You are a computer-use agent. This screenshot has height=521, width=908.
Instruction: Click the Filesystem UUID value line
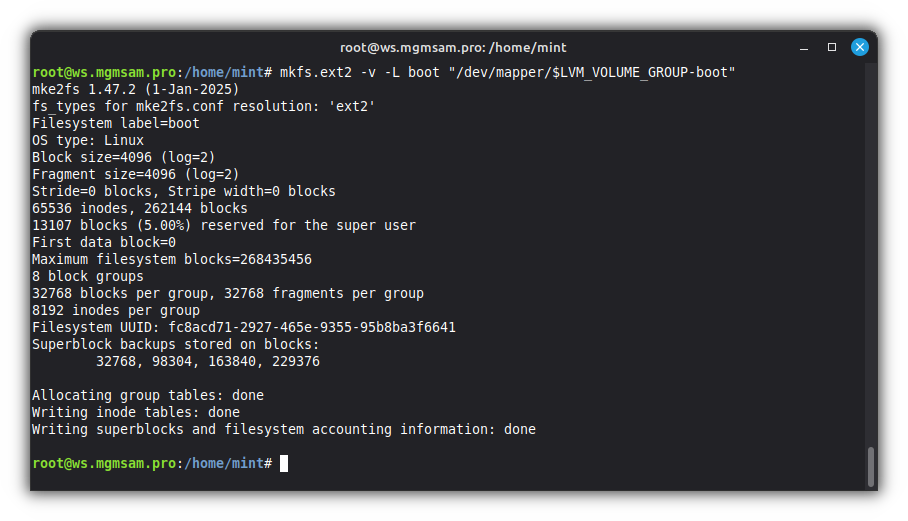(243, 327)
